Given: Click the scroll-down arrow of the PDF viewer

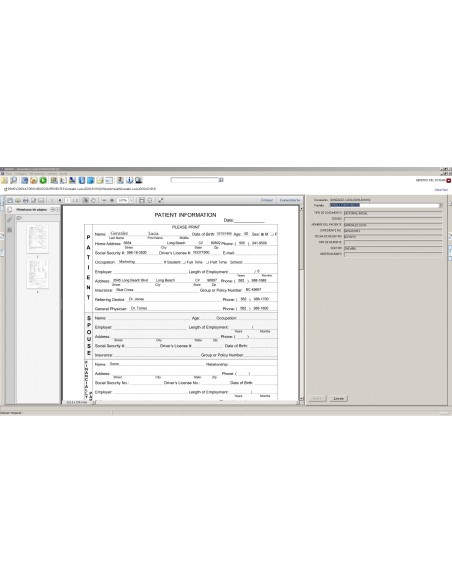Looking at the screenshot, I should pos(301,399).
